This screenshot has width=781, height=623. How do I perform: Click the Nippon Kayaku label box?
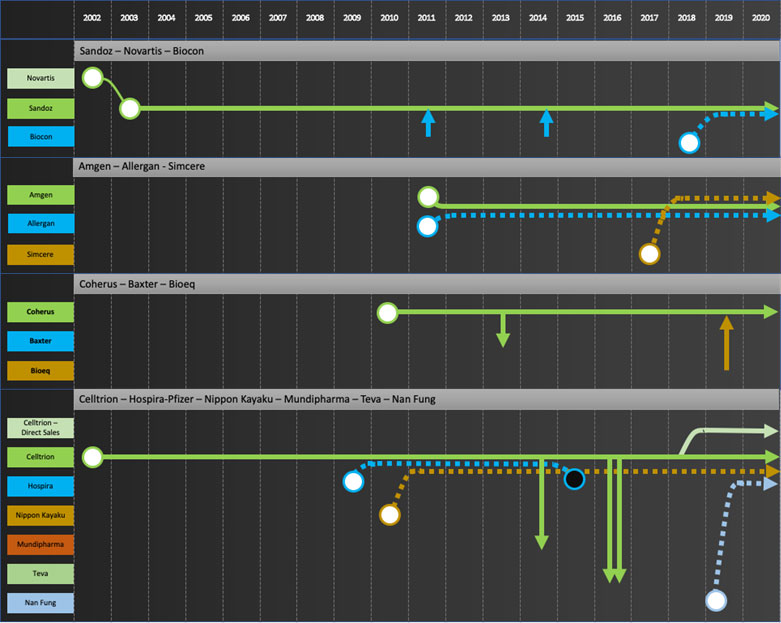click(x=41, y=515)
